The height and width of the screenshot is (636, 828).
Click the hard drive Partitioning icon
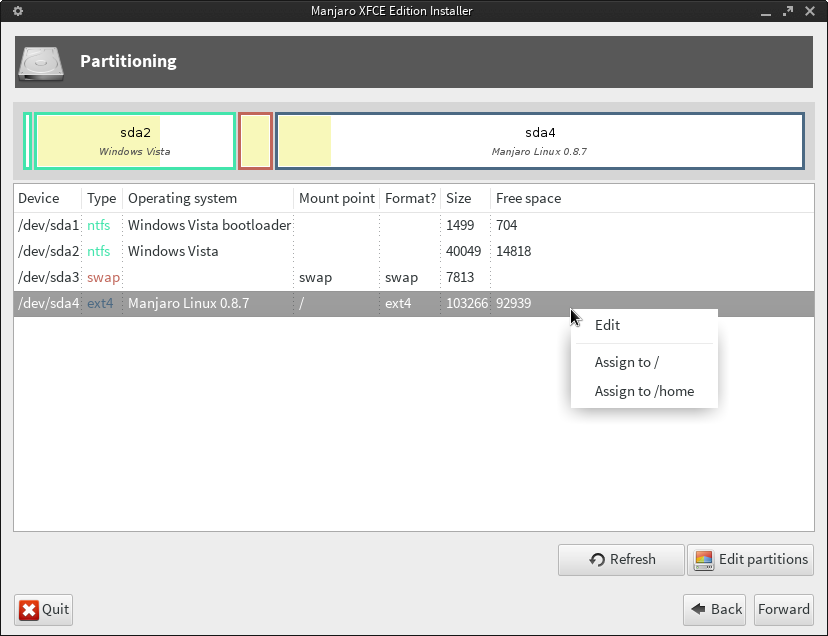[41, 63]
